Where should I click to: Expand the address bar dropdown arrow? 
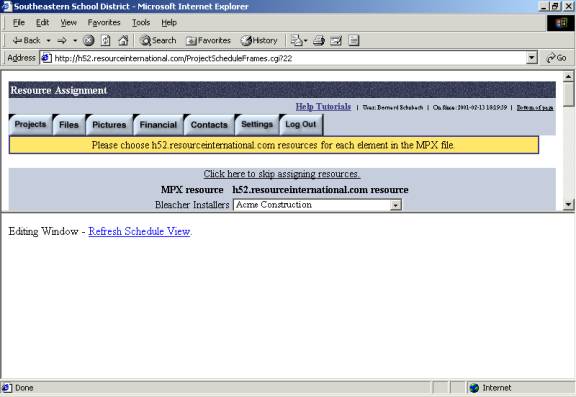pyautogui.click(x=532, y=58)
